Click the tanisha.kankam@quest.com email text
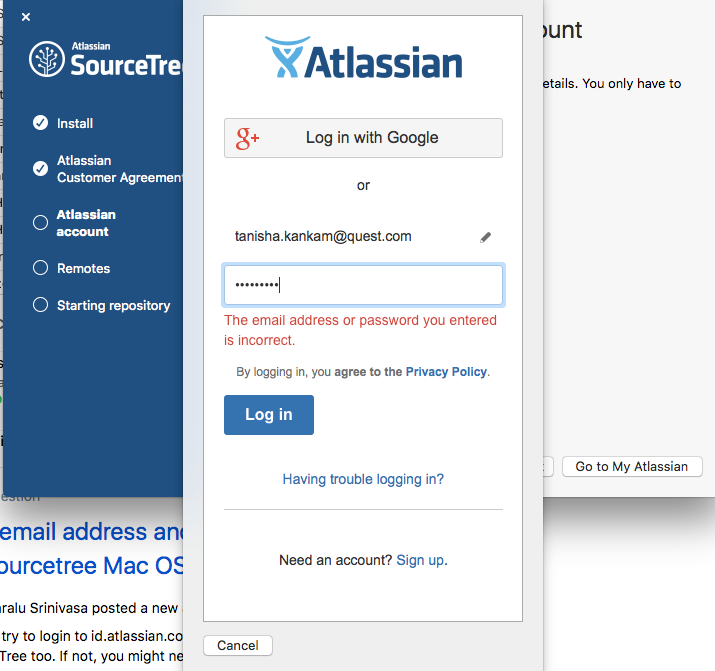The height and width of the screenshot is (671, 715). point(323,237)
